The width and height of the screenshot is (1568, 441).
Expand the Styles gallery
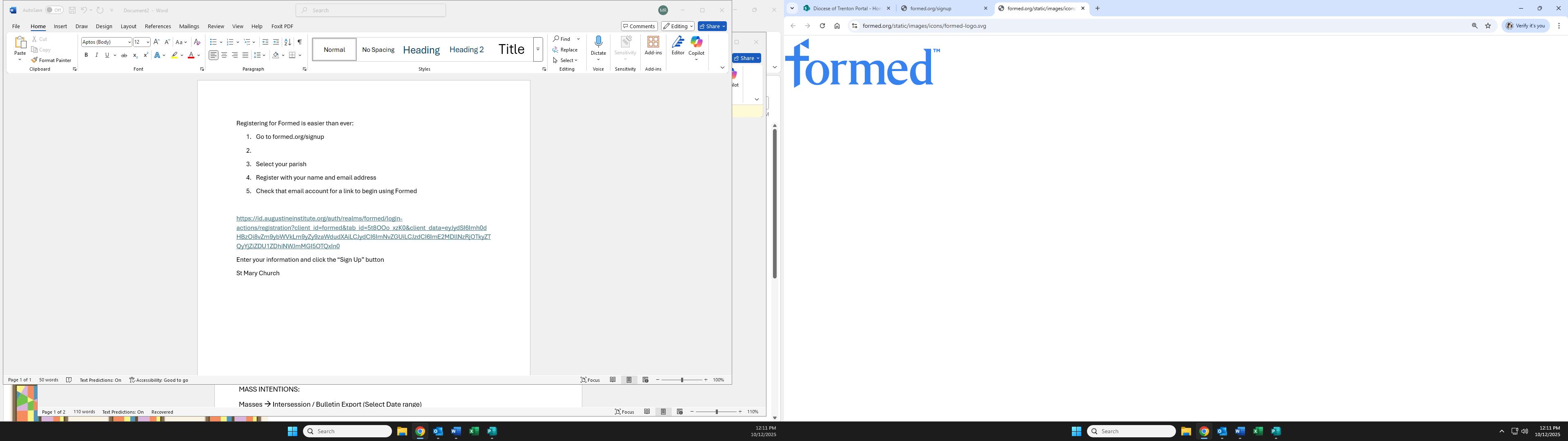[538, 49]
